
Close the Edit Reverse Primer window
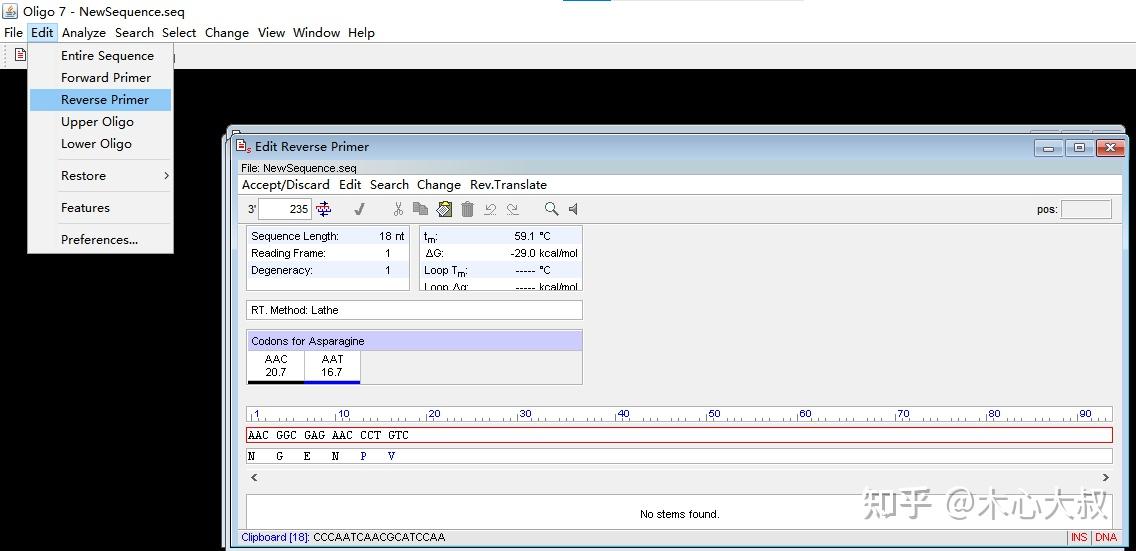click(1110, 148)
